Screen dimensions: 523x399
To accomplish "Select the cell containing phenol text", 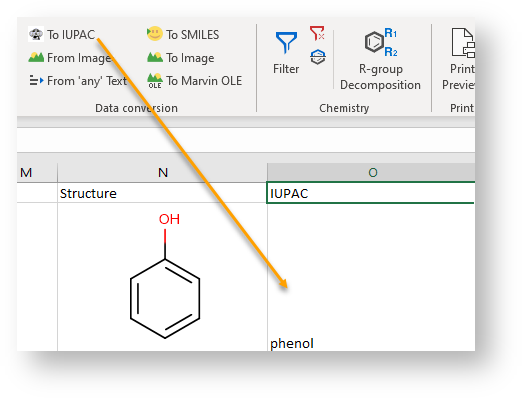I will (x=371, y=277).
